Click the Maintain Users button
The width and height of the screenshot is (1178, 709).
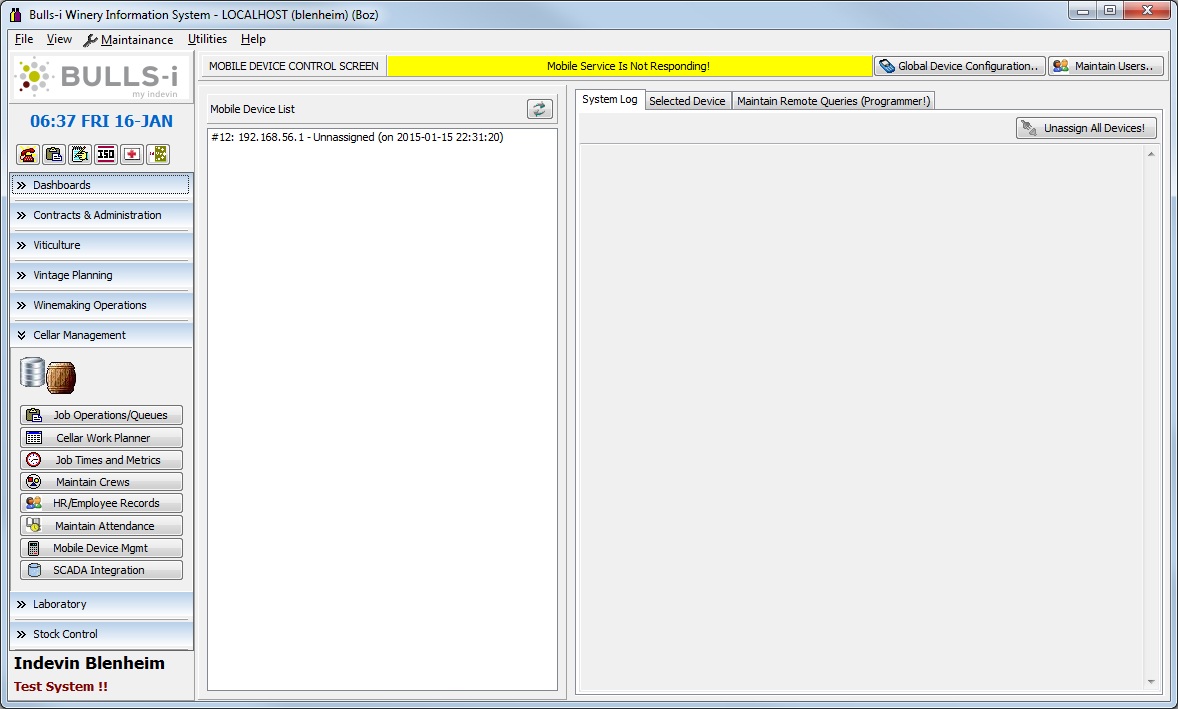[x=1106, y=66]
